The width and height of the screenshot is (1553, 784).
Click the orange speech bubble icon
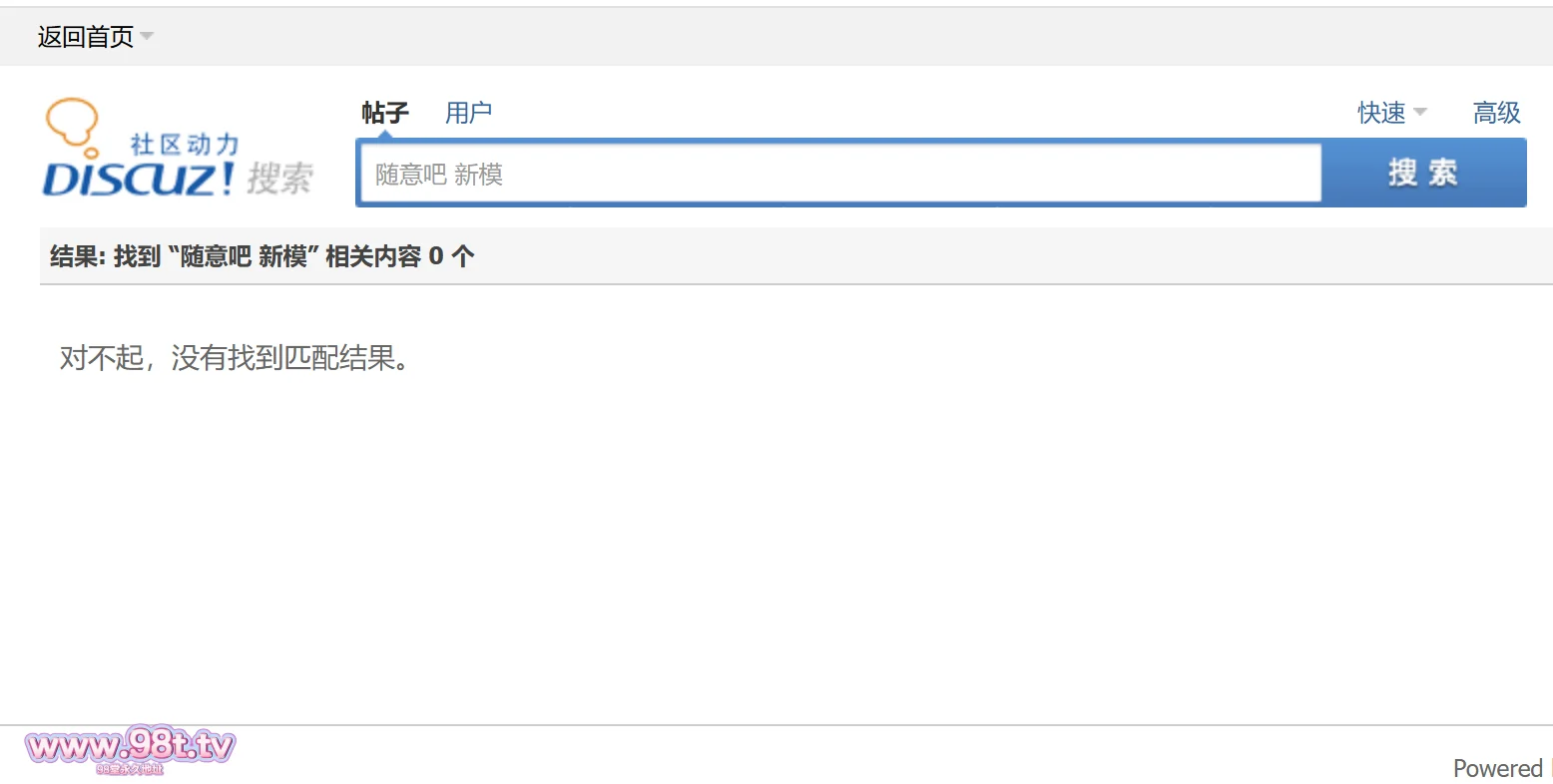point(72,122)
